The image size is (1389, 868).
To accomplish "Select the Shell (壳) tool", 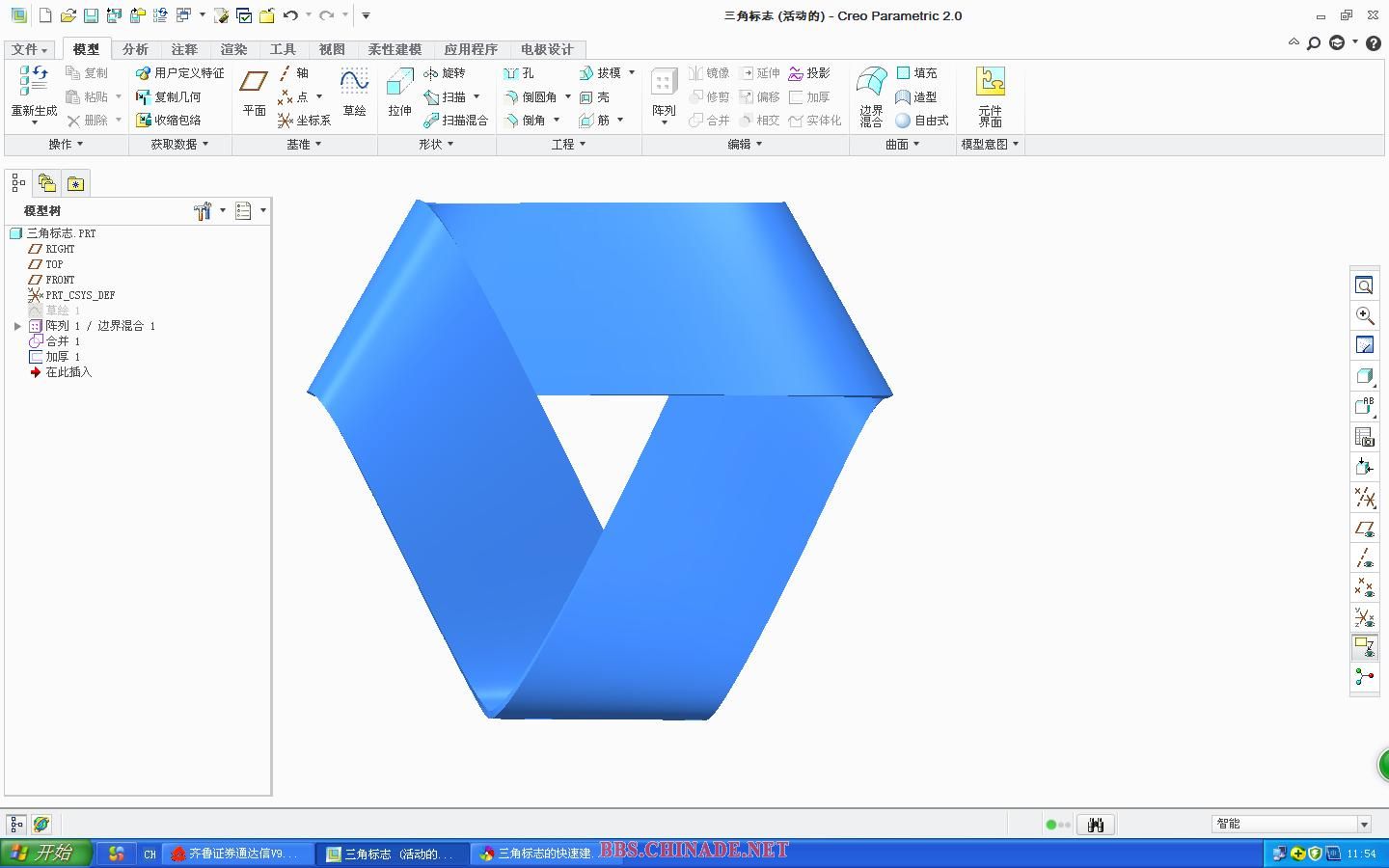I will pyautogui.click(x=594, y=97).
